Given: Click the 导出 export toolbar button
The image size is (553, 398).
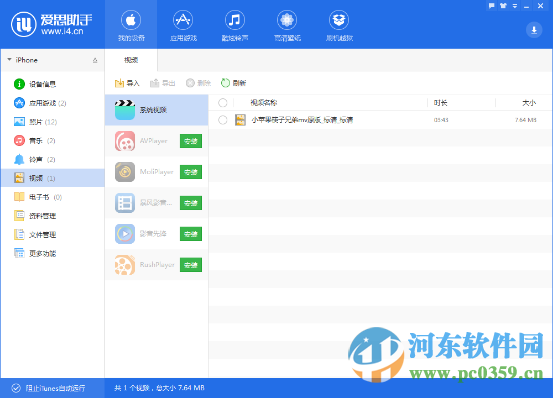Looking at the screenshot, I should (x=163, y=83).
